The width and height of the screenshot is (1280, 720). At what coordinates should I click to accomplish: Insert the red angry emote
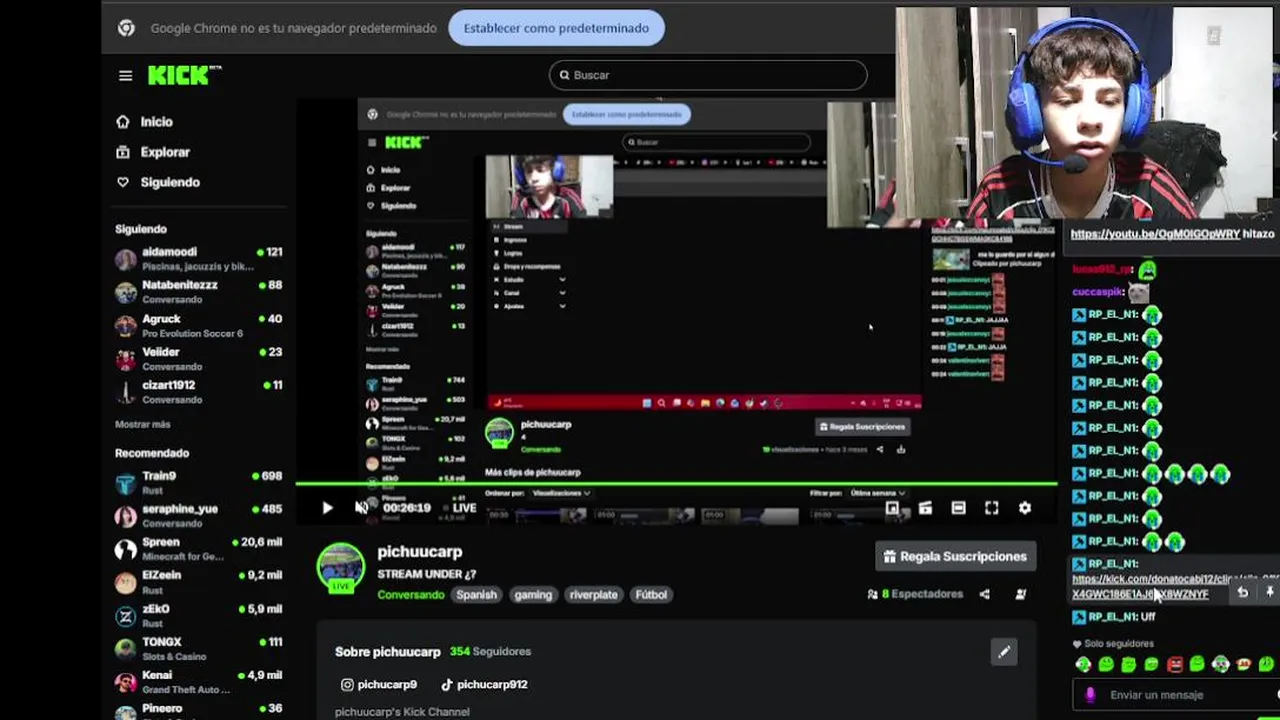pyautogui.click(x=1175, y=664)
